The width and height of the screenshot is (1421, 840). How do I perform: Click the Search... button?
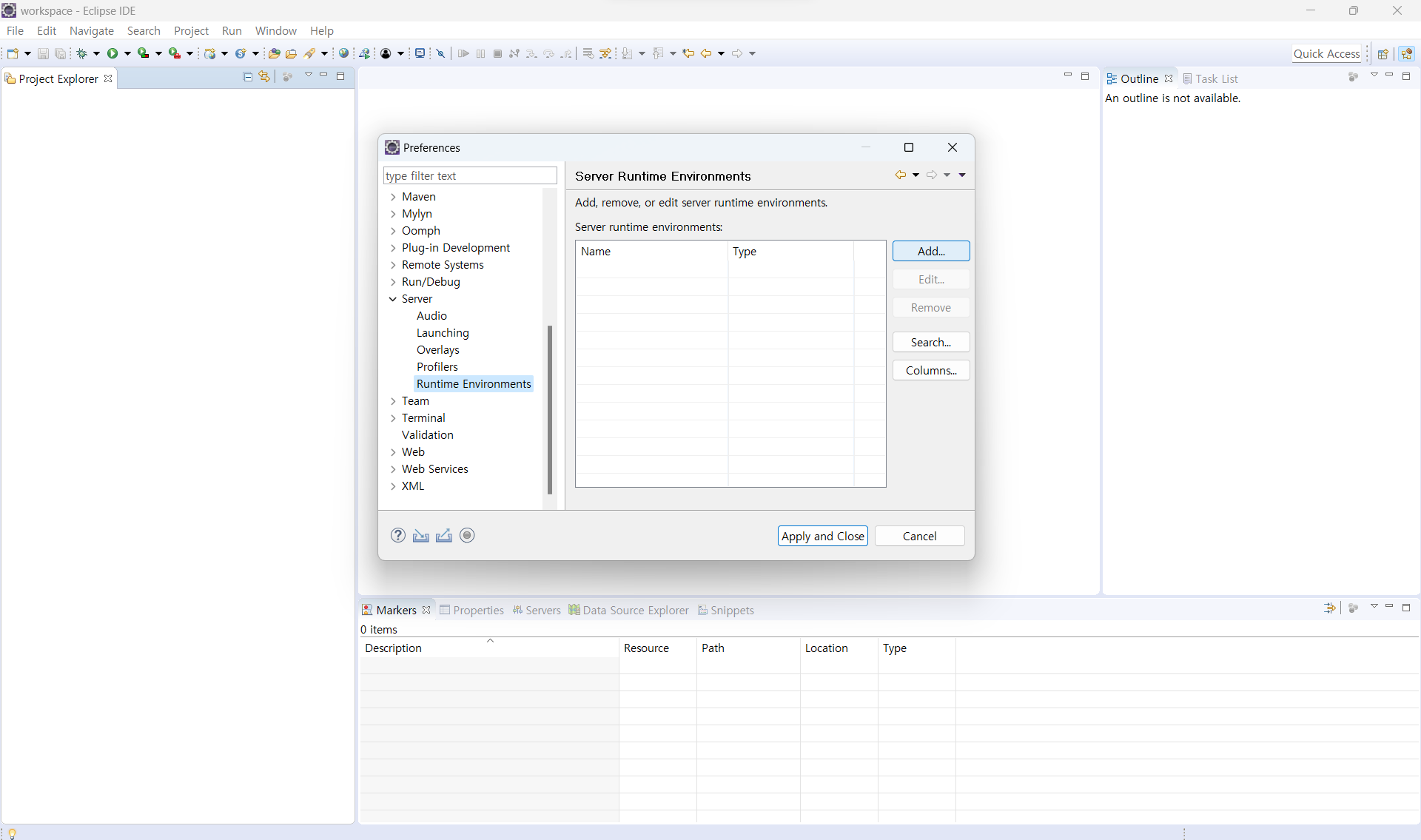[931, 342]
